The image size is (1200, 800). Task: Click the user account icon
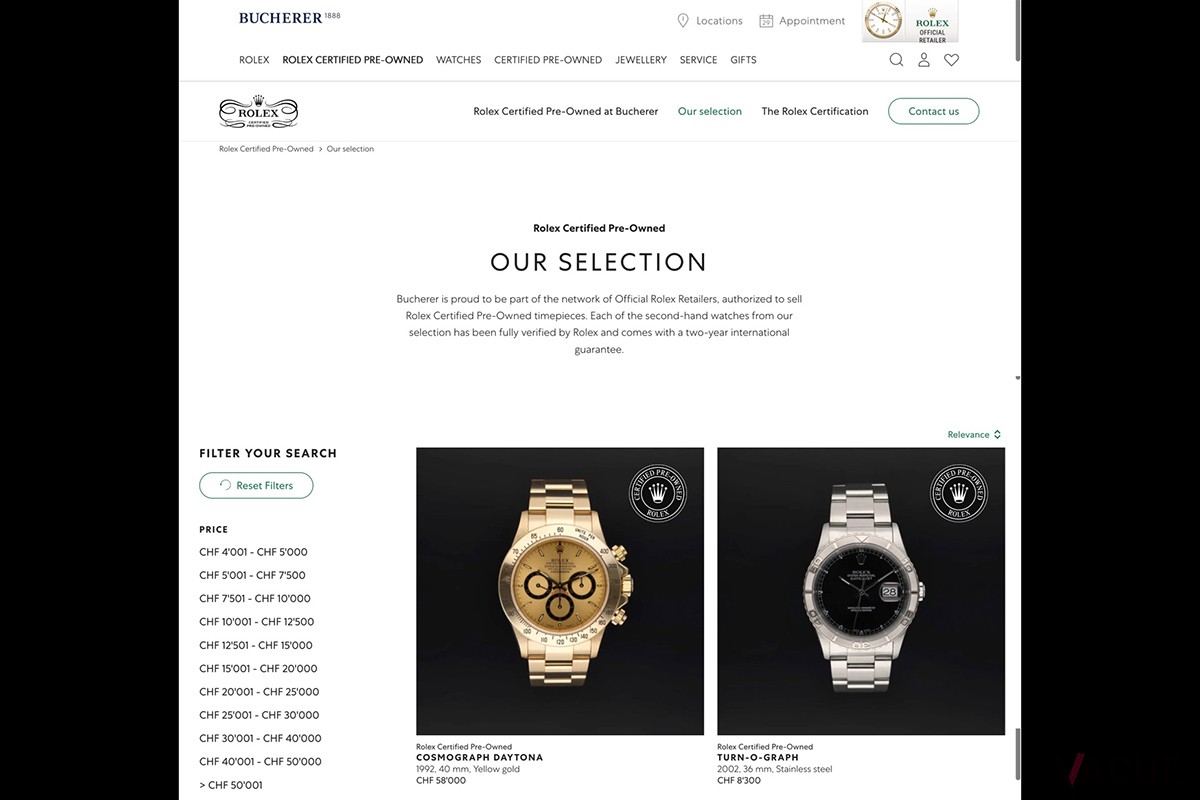coord(924,60)
